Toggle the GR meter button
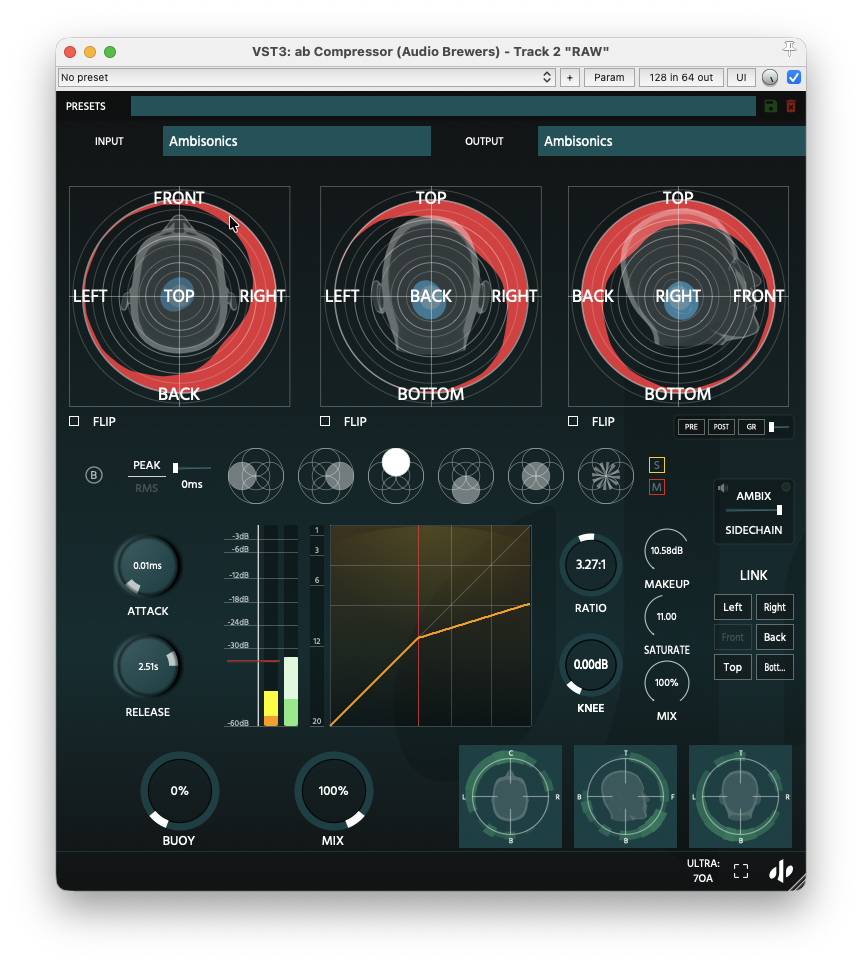The height and width of the screenshot is (965, 862). click(x=751, y=426)
